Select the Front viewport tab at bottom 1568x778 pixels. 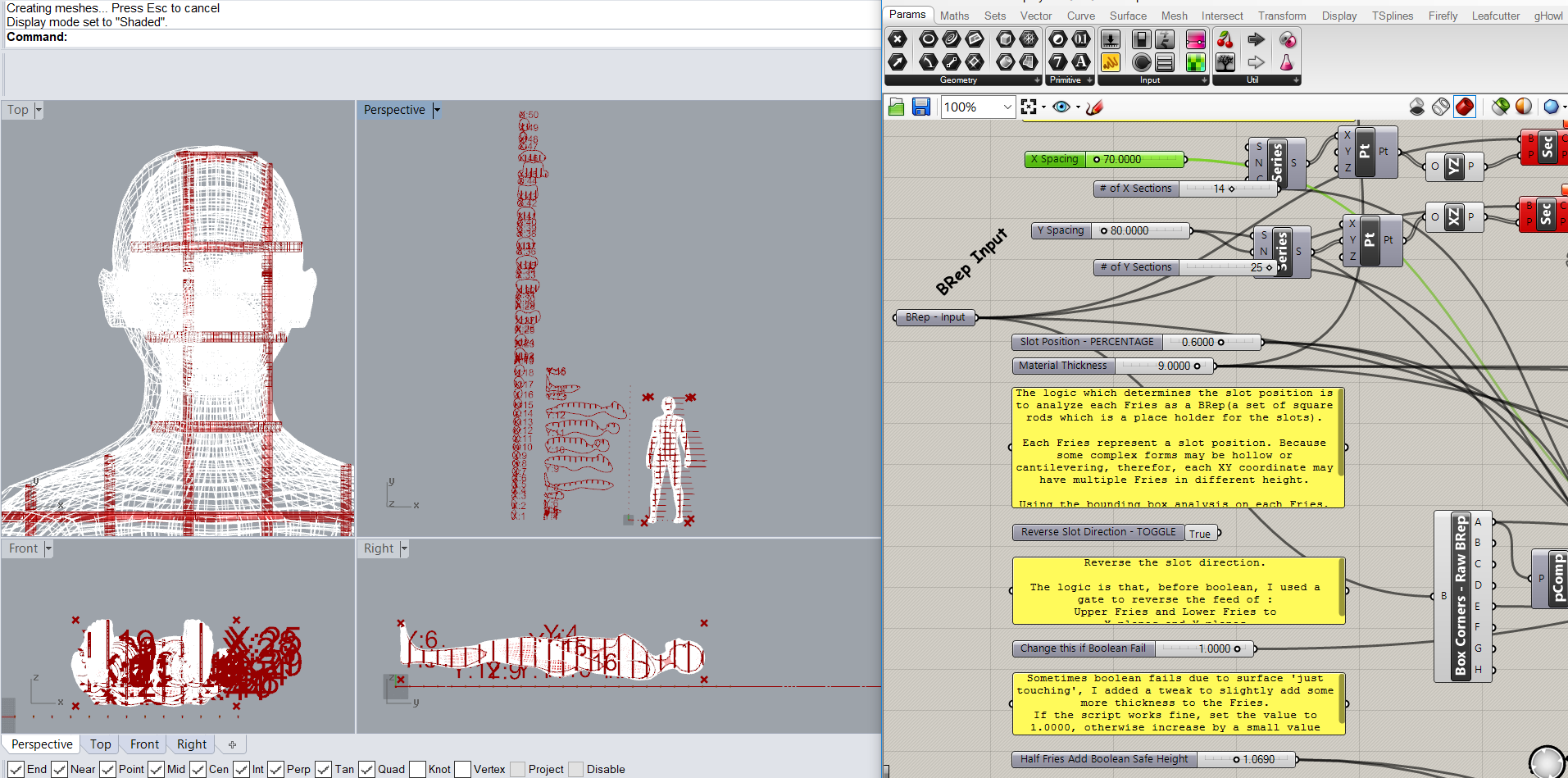tap(144, 744)
